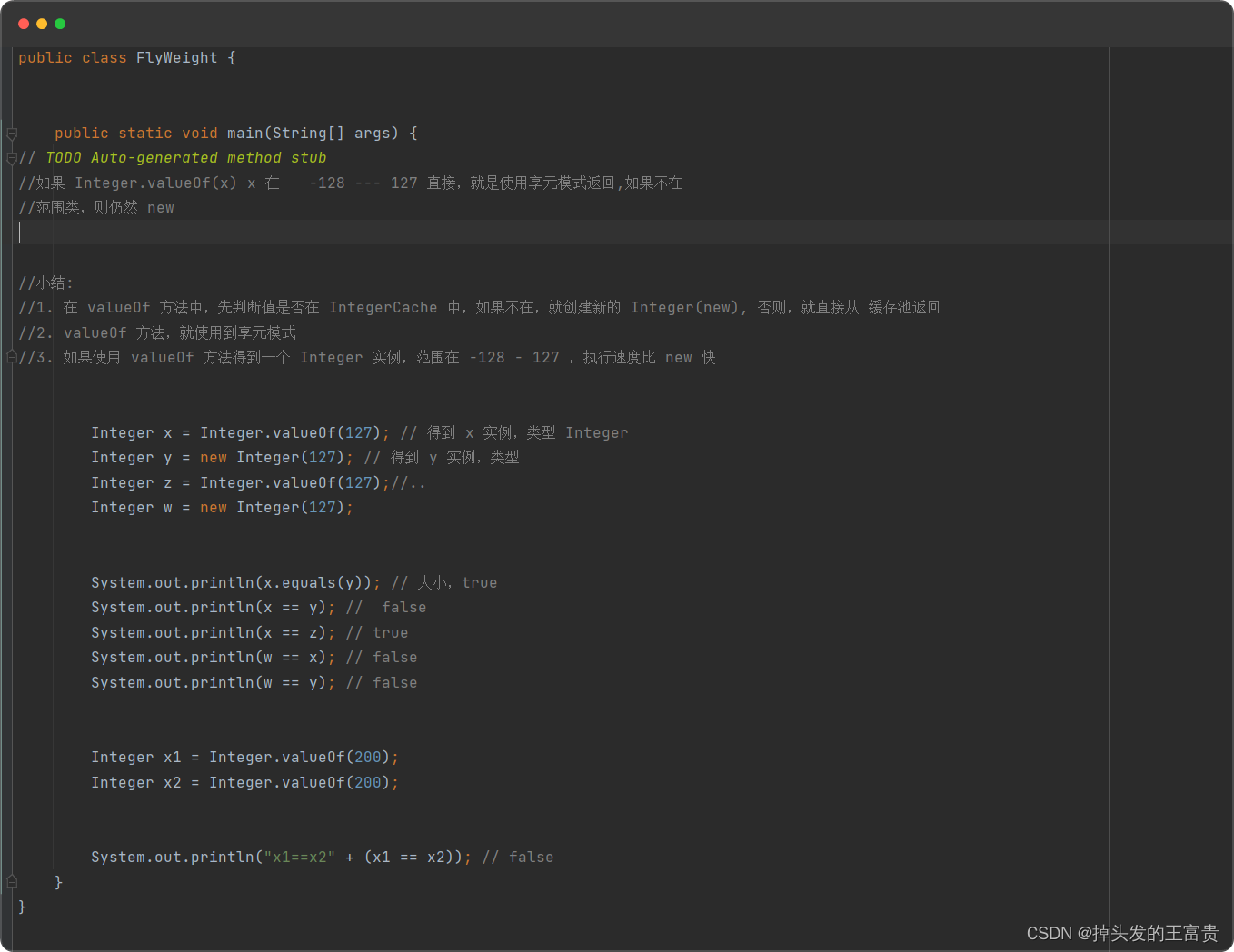Screen dimensions: 1234x952
Task: Click the line 'Integer z = Integer.valueOf(127);'
Action: tap(241, 482)
